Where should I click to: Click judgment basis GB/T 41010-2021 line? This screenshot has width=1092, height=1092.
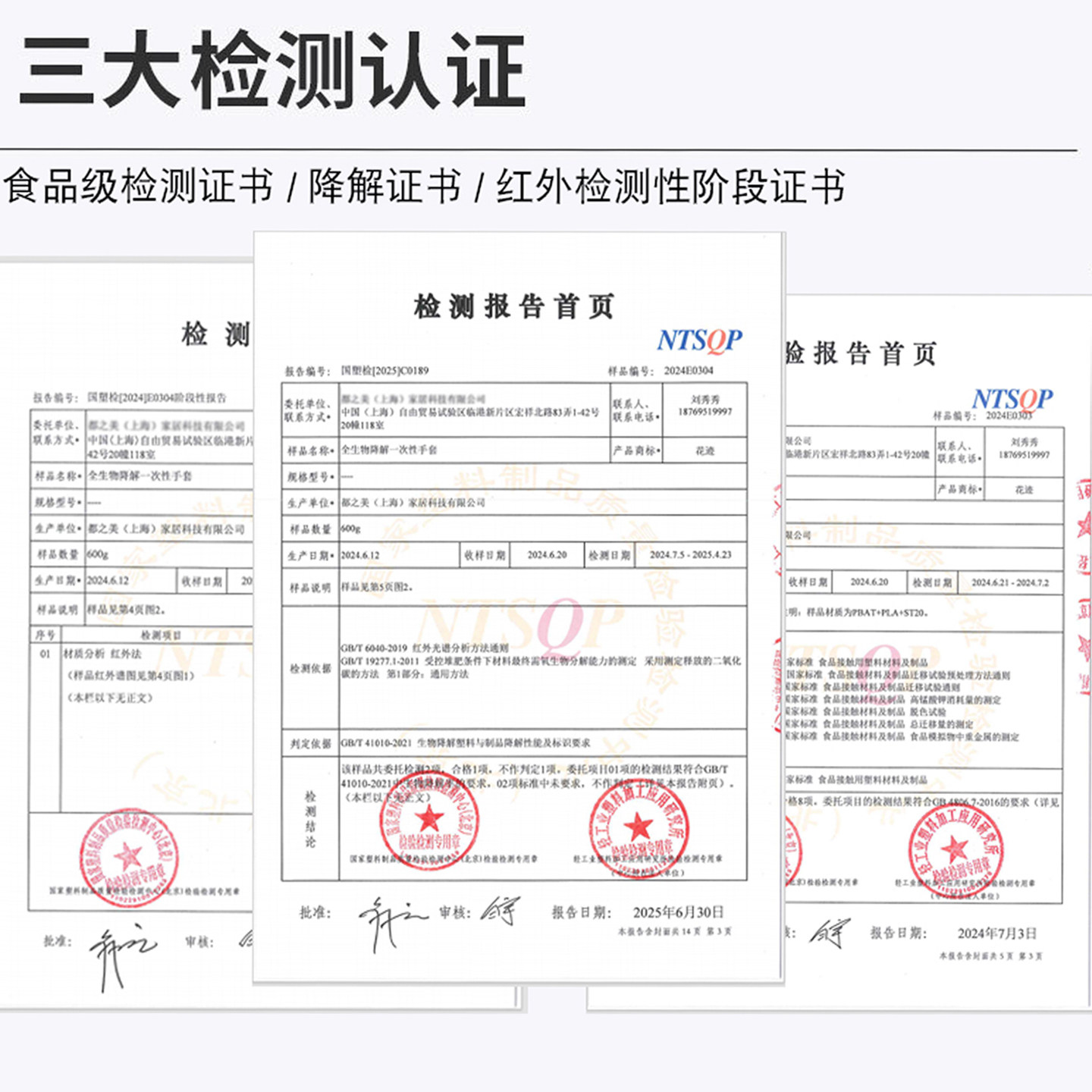[466, 743]
